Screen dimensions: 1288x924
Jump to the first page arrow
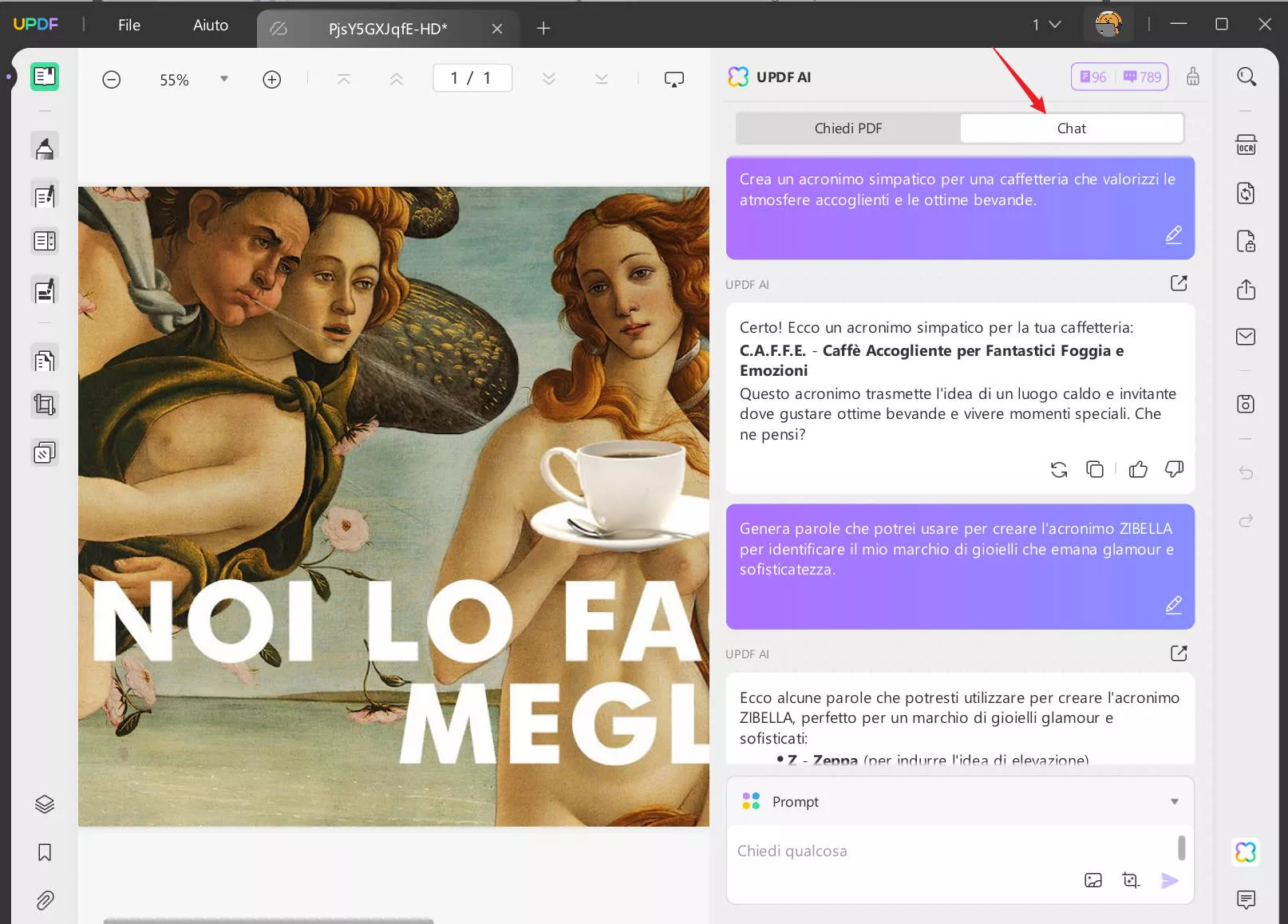click(x=344, y=79)
